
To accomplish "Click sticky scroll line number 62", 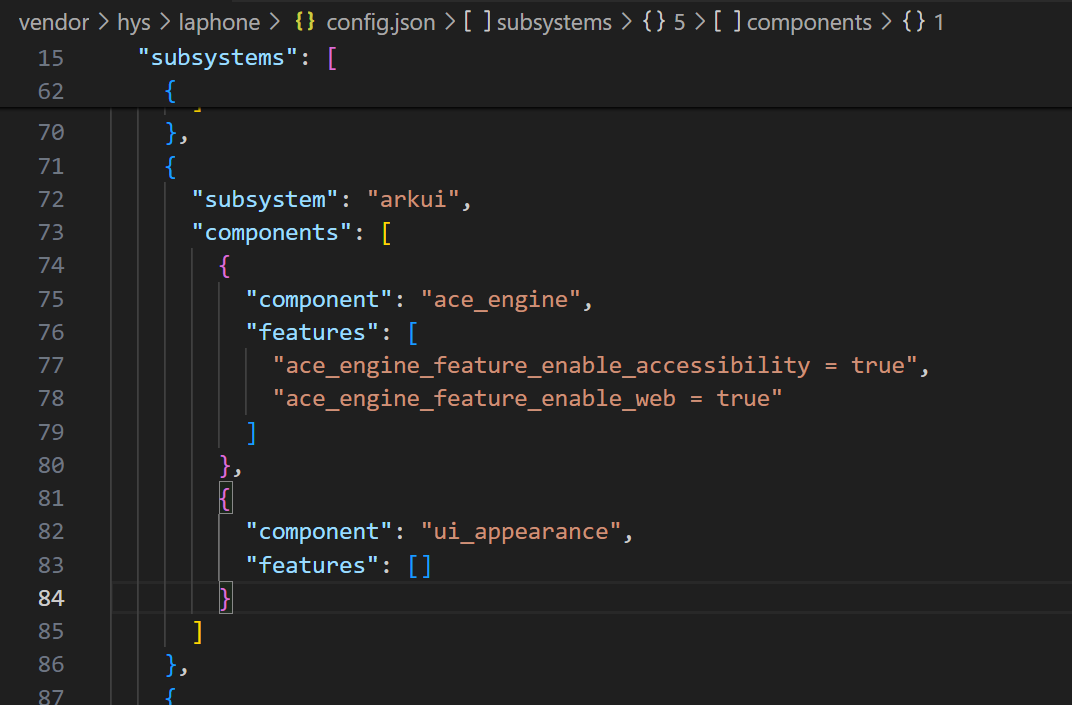I will click(51, 91).
